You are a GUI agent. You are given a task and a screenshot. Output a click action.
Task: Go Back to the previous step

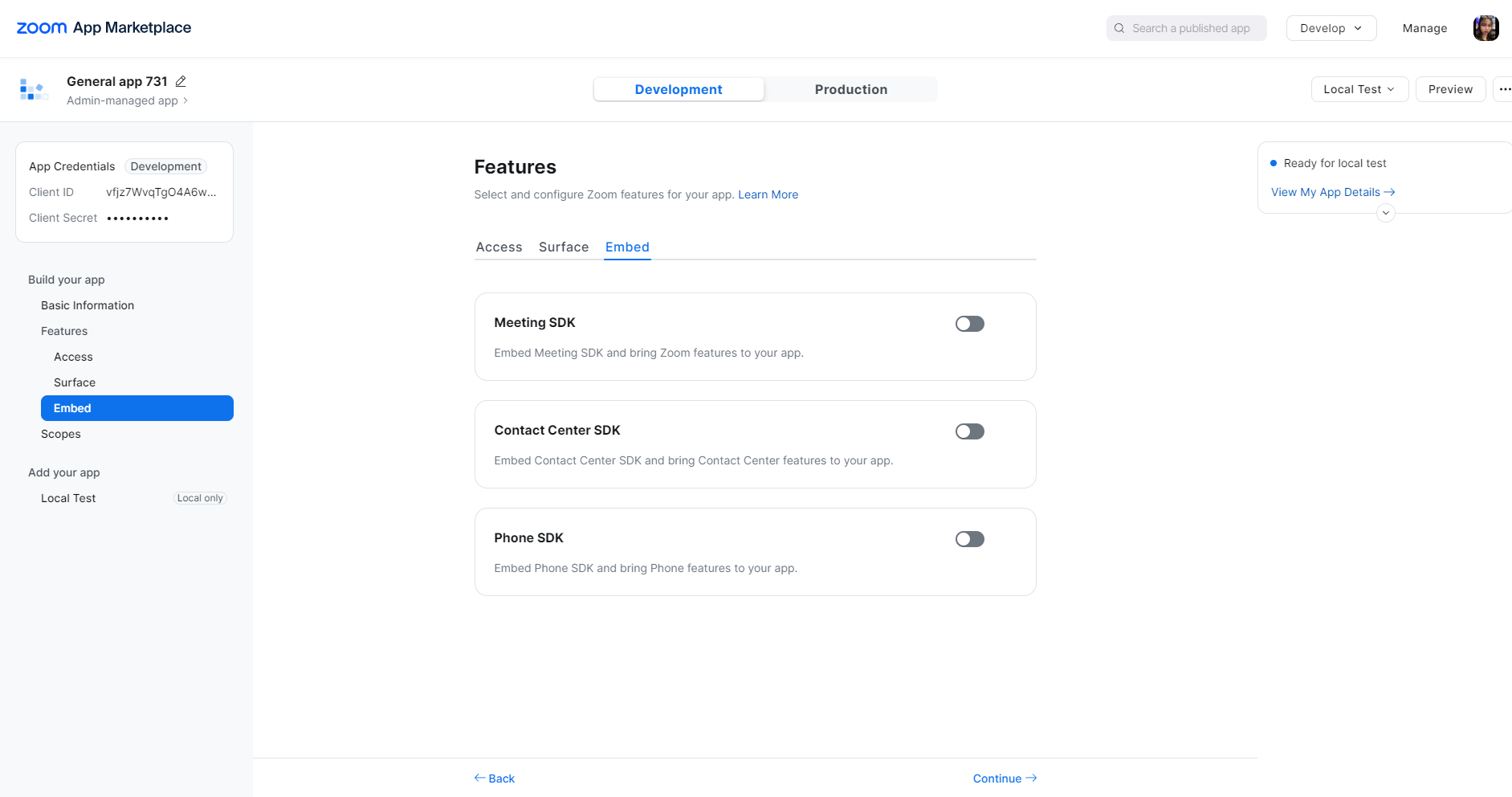[494, 779]
